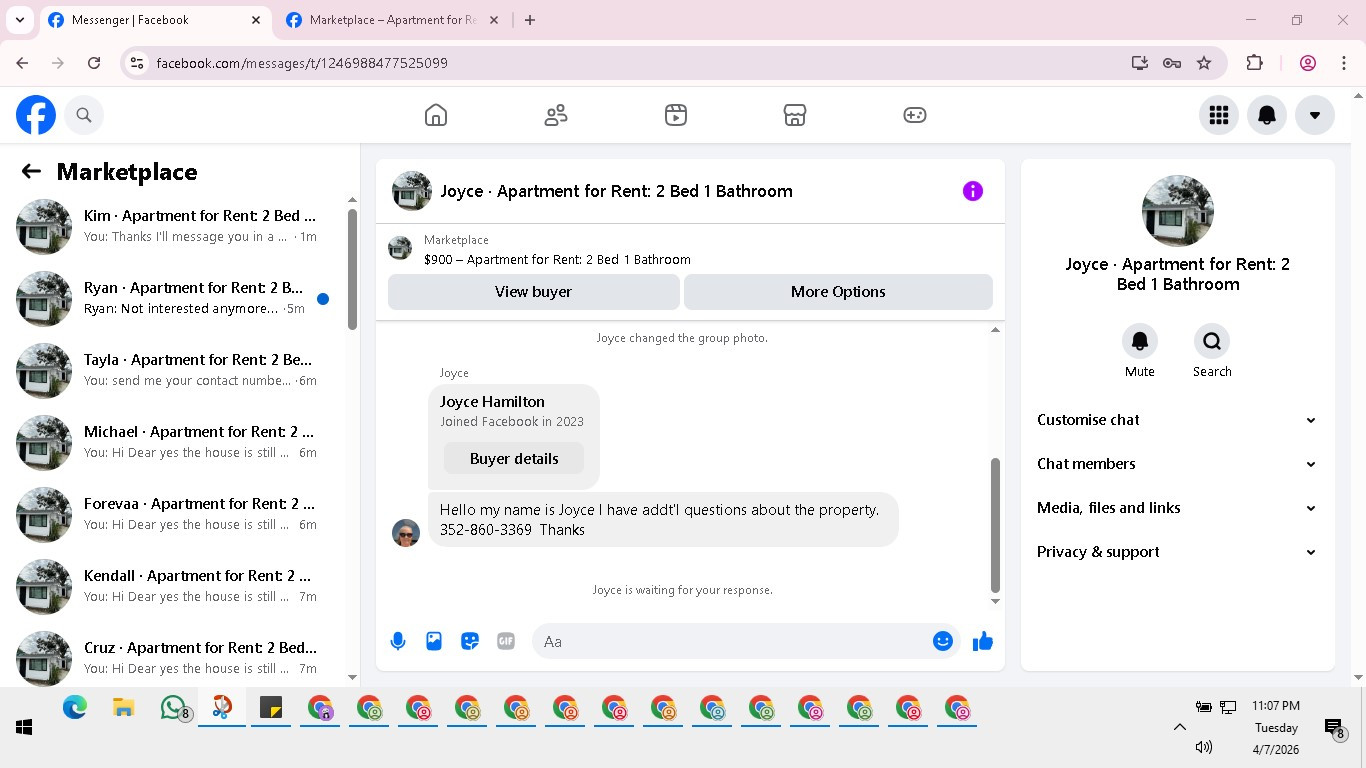
Task: Click the $900 listing thumbnail in banner
Action: (400, 248)
